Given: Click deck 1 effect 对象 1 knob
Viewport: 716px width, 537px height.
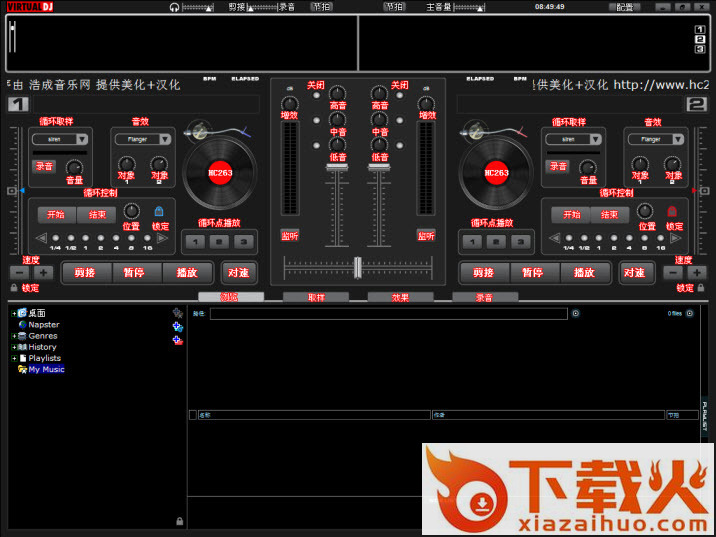Looking at the screenshot, I should click(x=126, y=164).
